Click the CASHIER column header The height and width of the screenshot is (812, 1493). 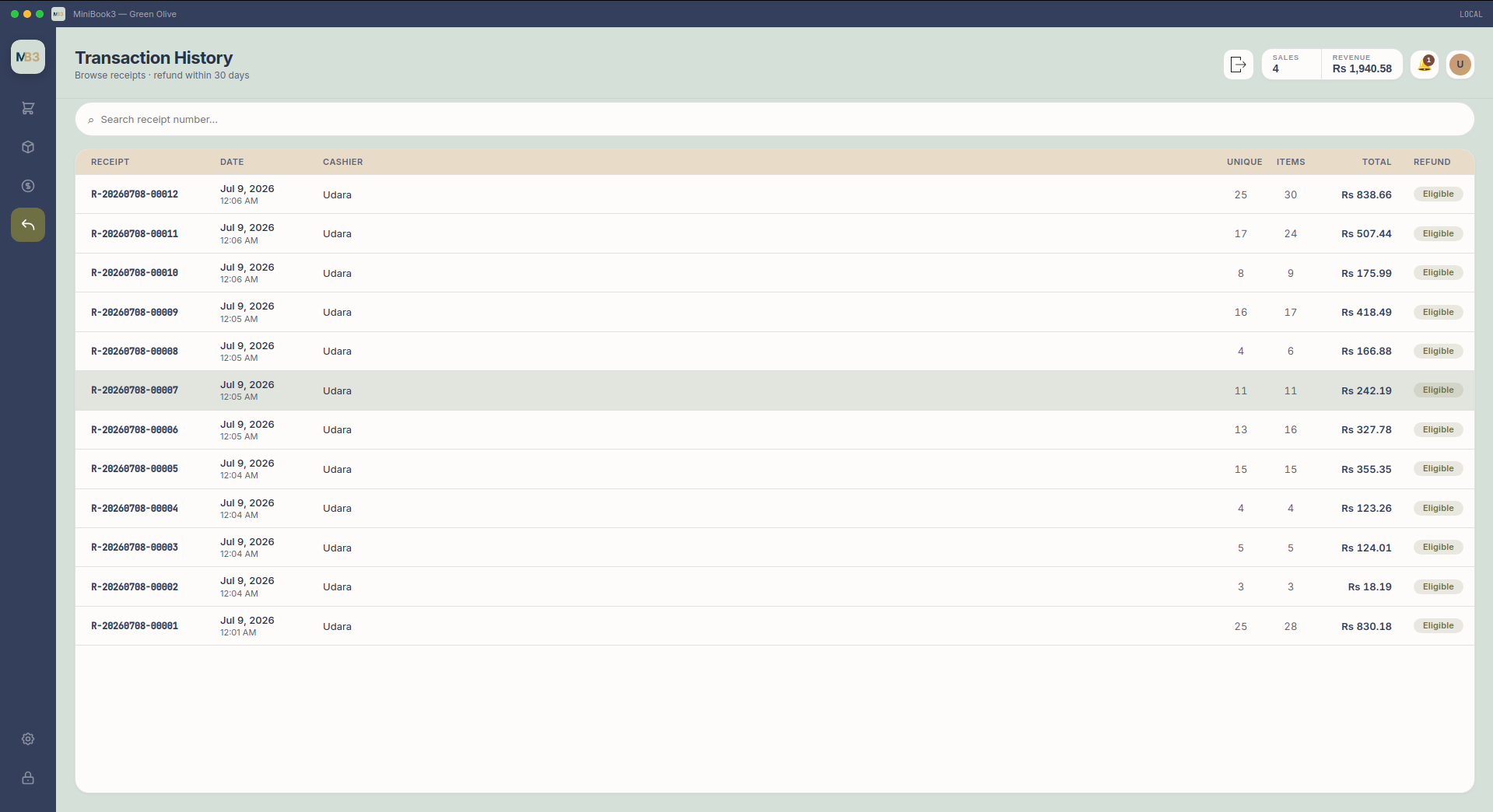click(343, 162)
